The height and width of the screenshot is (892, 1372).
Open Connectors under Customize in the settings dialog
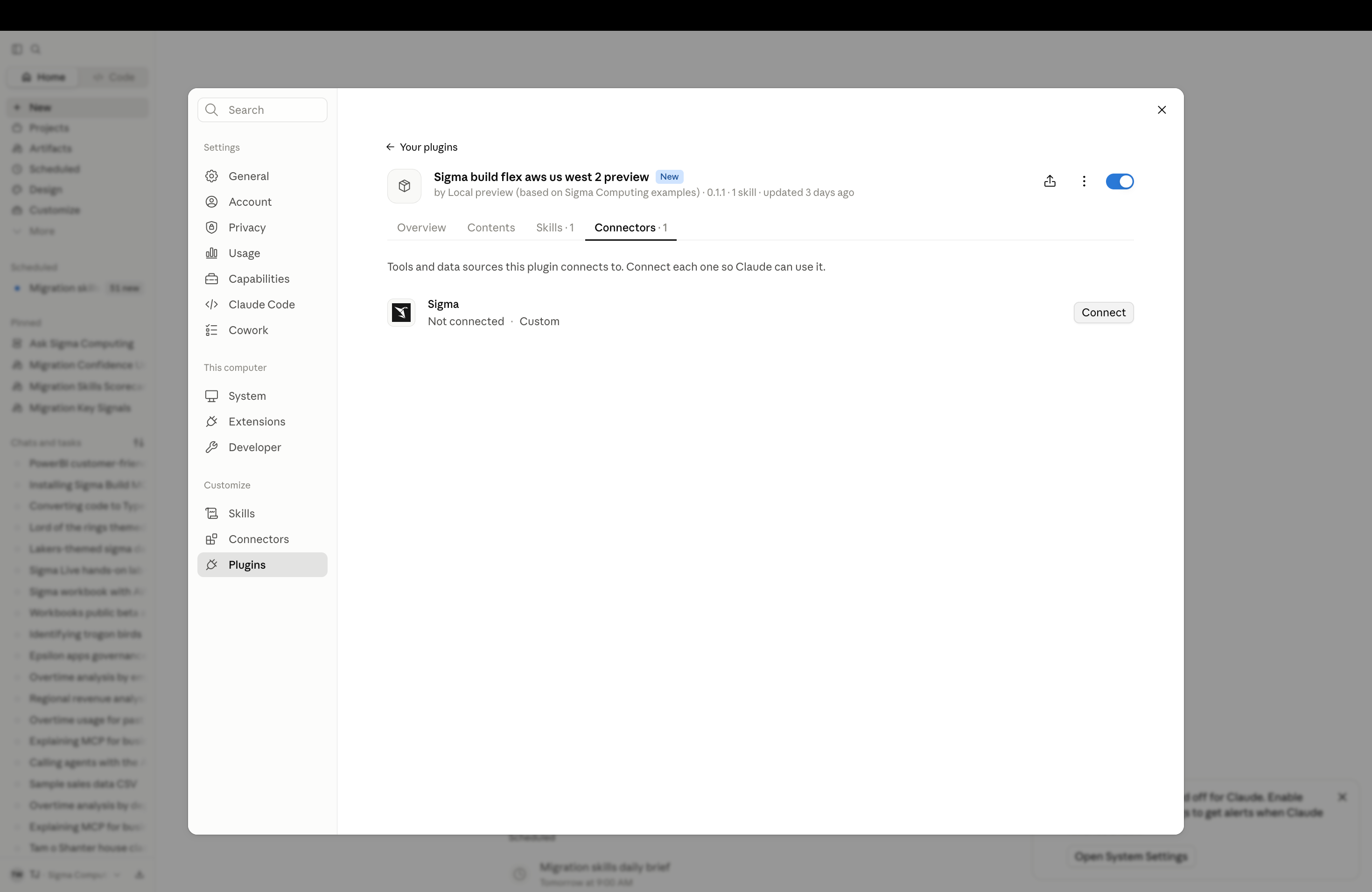tap(262, 539)
